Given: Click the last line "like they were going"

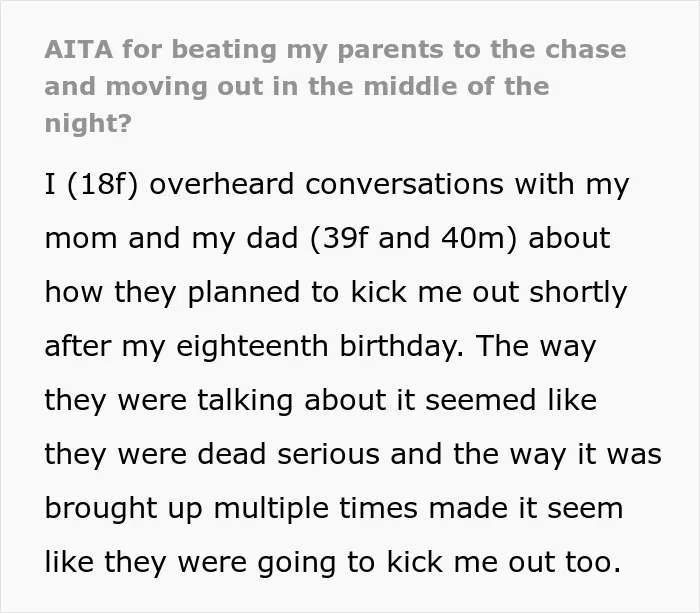Looking at the screenshot, I should (190, 563).
